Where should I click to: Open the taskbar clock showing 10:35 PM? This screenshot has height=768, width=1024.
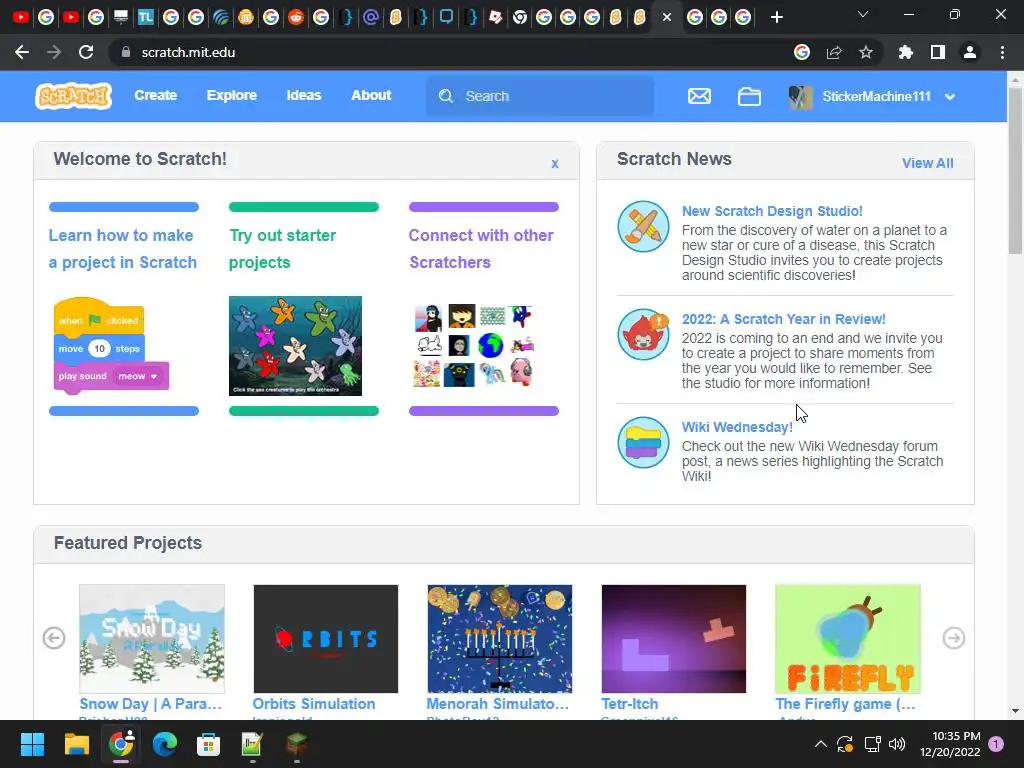950,744
